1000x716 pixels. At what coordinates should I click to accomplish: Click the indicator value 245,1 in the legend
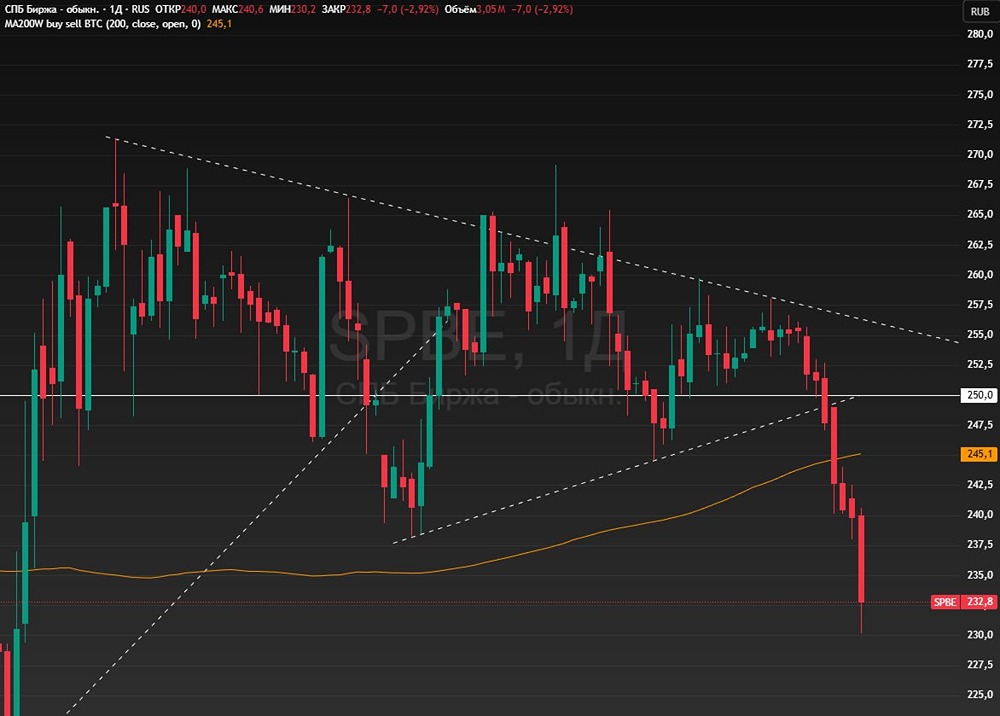coord(219,24)
